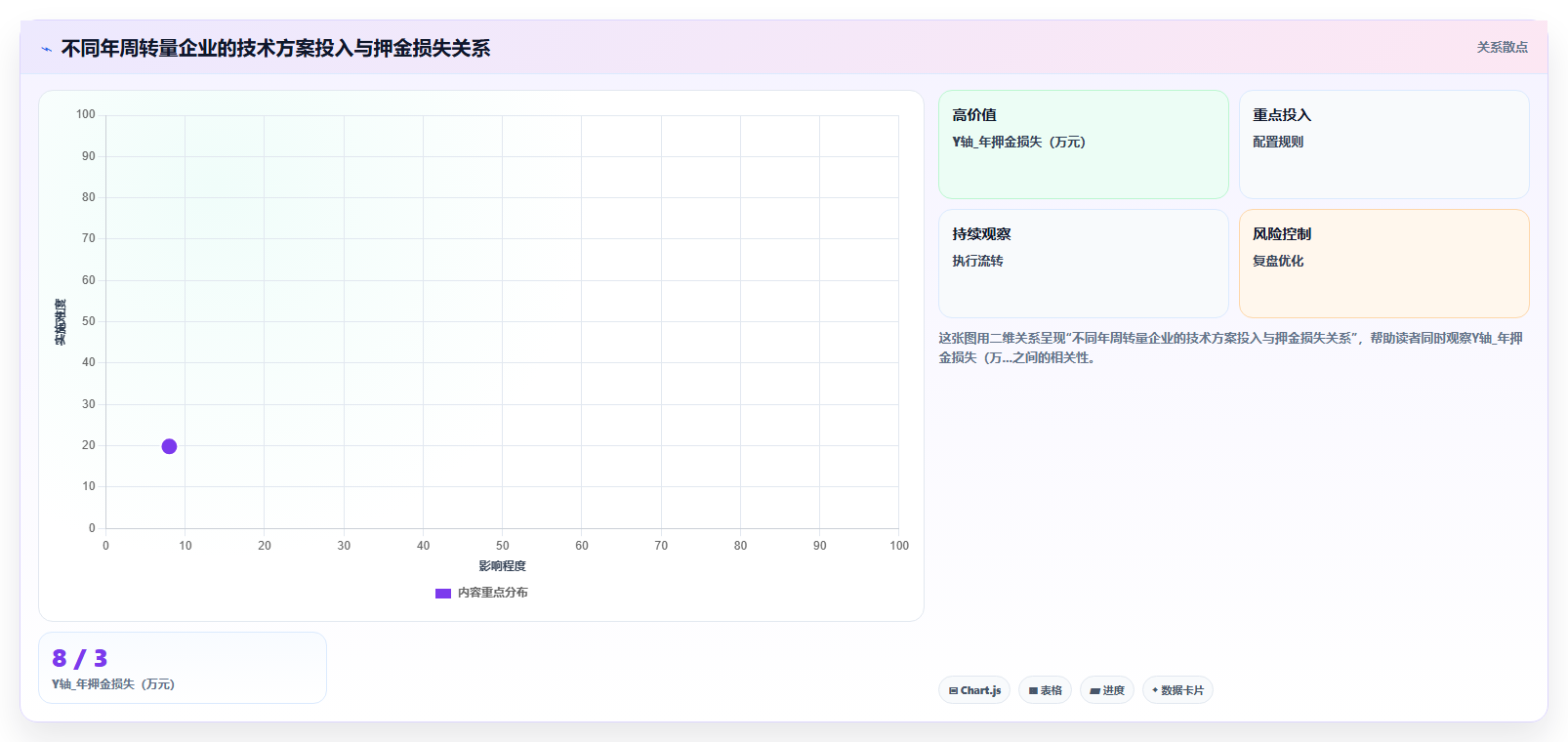Click the description paragraph starting 这张图用二维关系

(x=1231, y=348)
